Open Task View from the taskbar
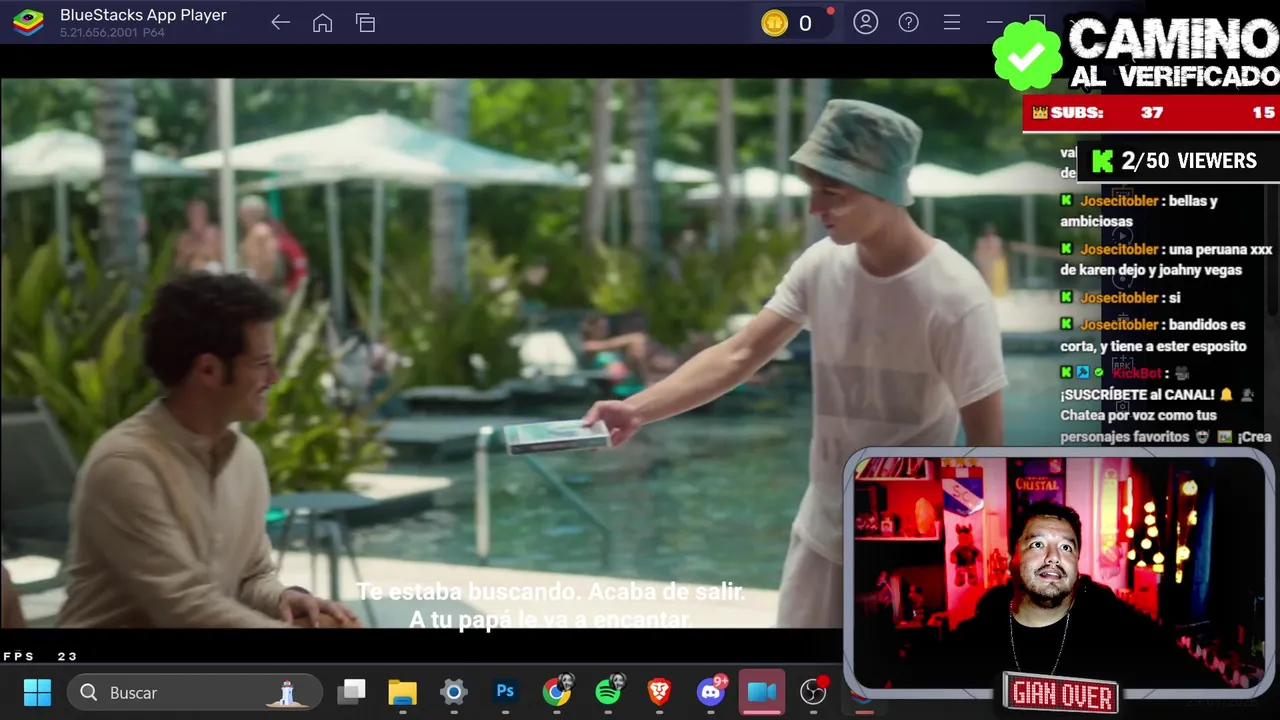Screen dimensions: 1280x720 351,692
